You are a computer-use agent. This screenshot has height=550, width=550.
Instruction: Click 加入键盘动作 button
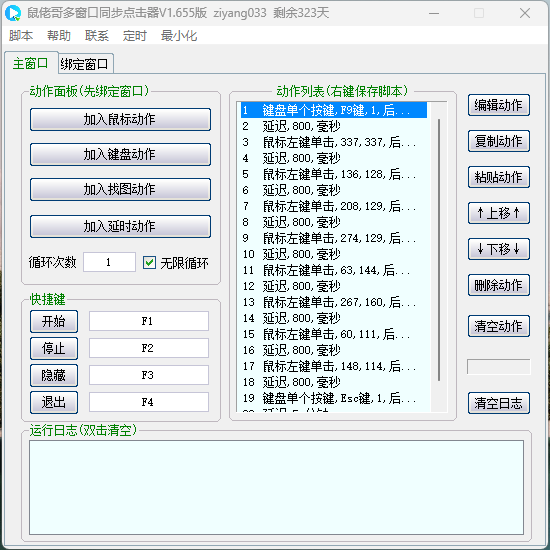click(x=120, y=154)
